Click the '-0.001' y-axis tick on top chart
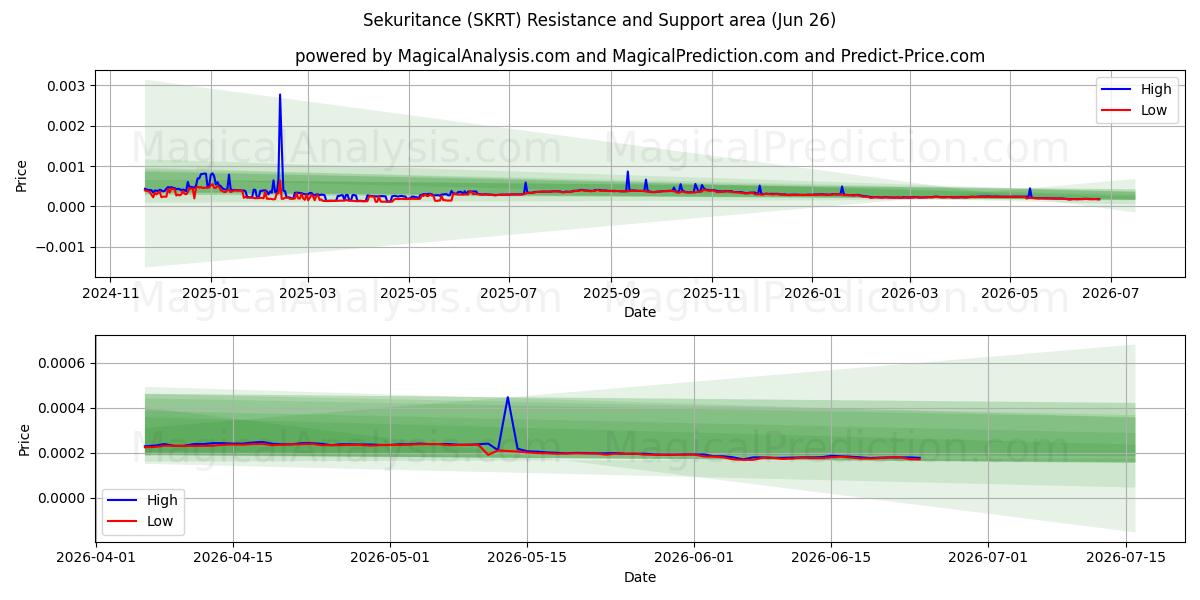 pyautogui.click(x=62, y=247)
